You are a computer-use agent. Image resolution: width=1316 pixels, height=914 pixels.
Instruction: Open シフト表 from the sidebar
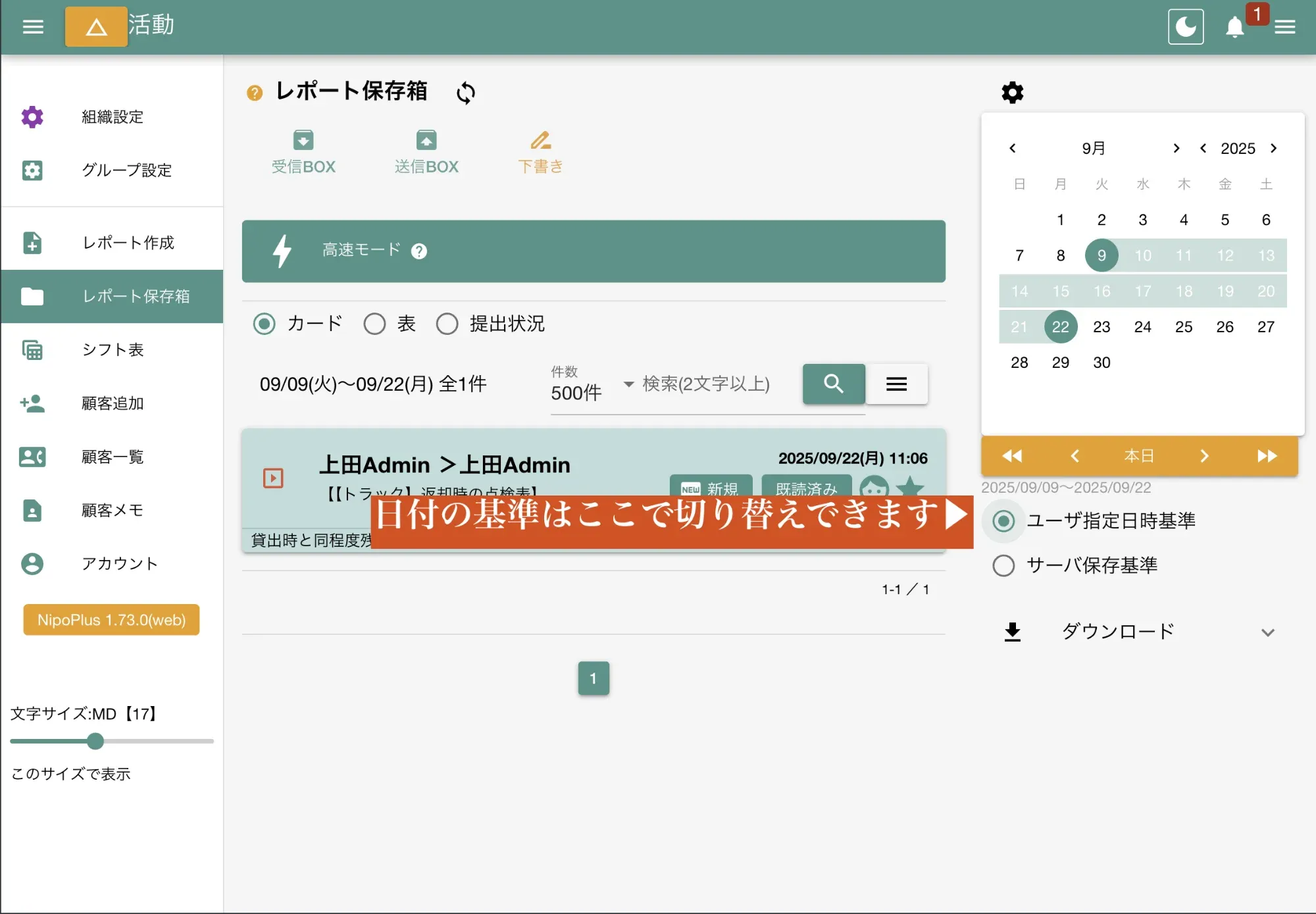[113, 350]
